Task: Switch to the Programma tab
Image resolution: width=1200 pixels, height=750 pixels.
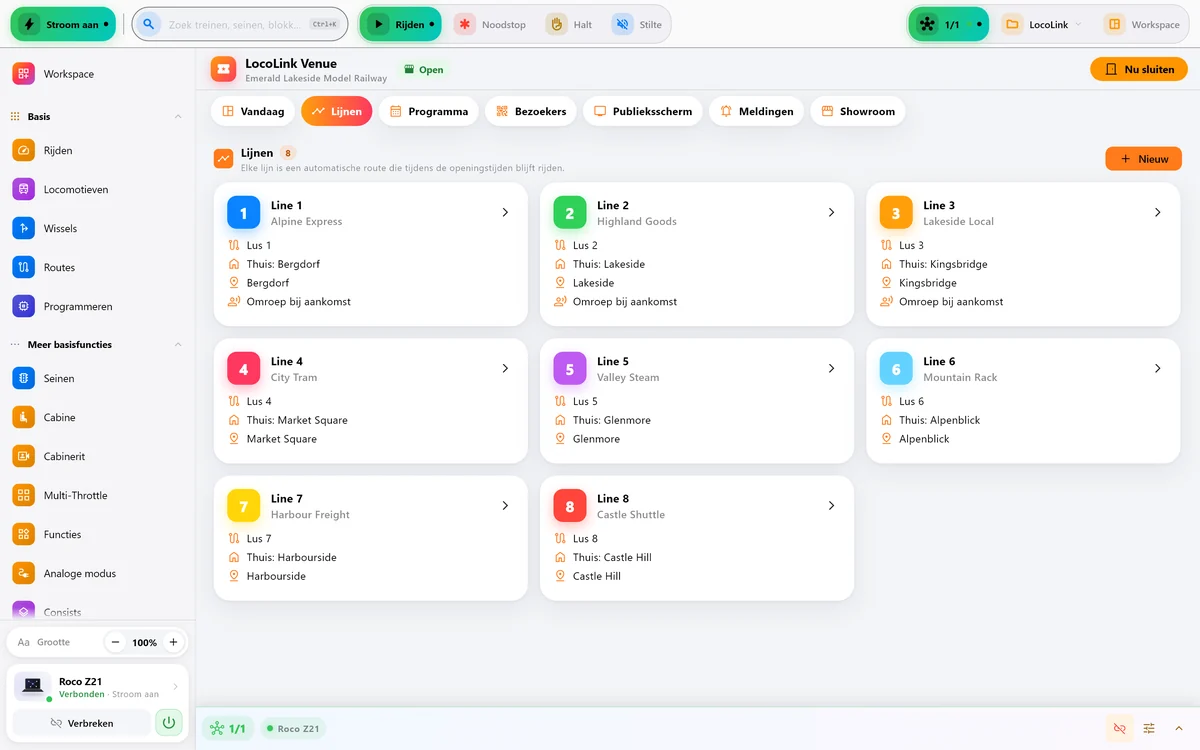Action: 429,111
